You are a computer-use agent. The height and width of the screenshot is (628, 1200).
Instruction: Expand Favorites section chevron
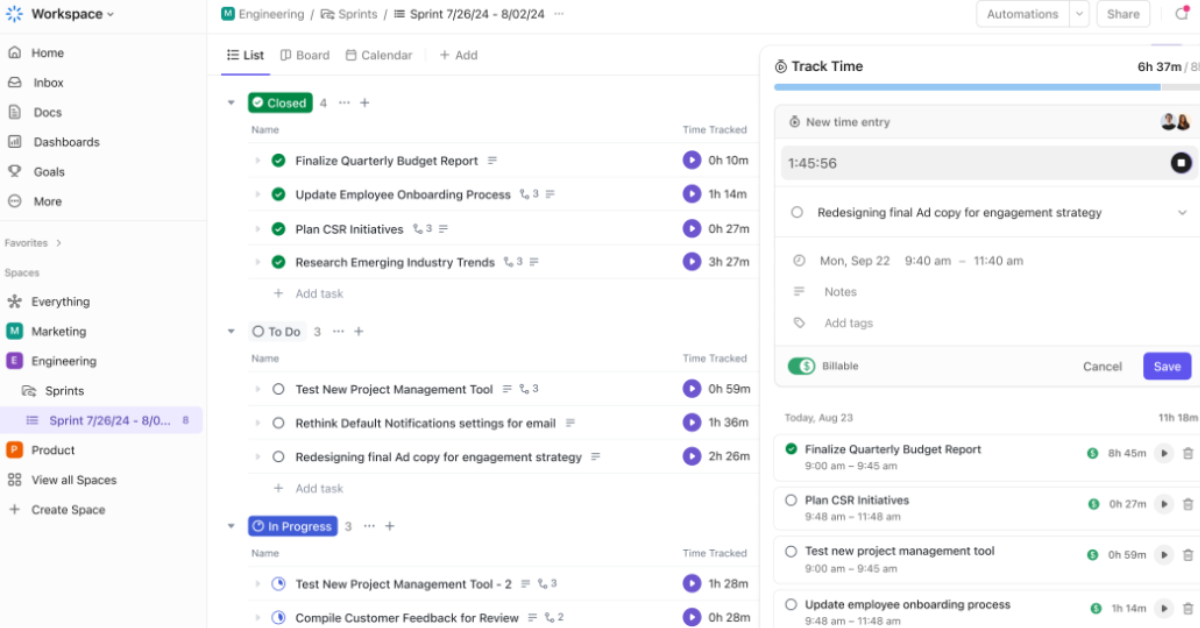click(x=59, y=243)
